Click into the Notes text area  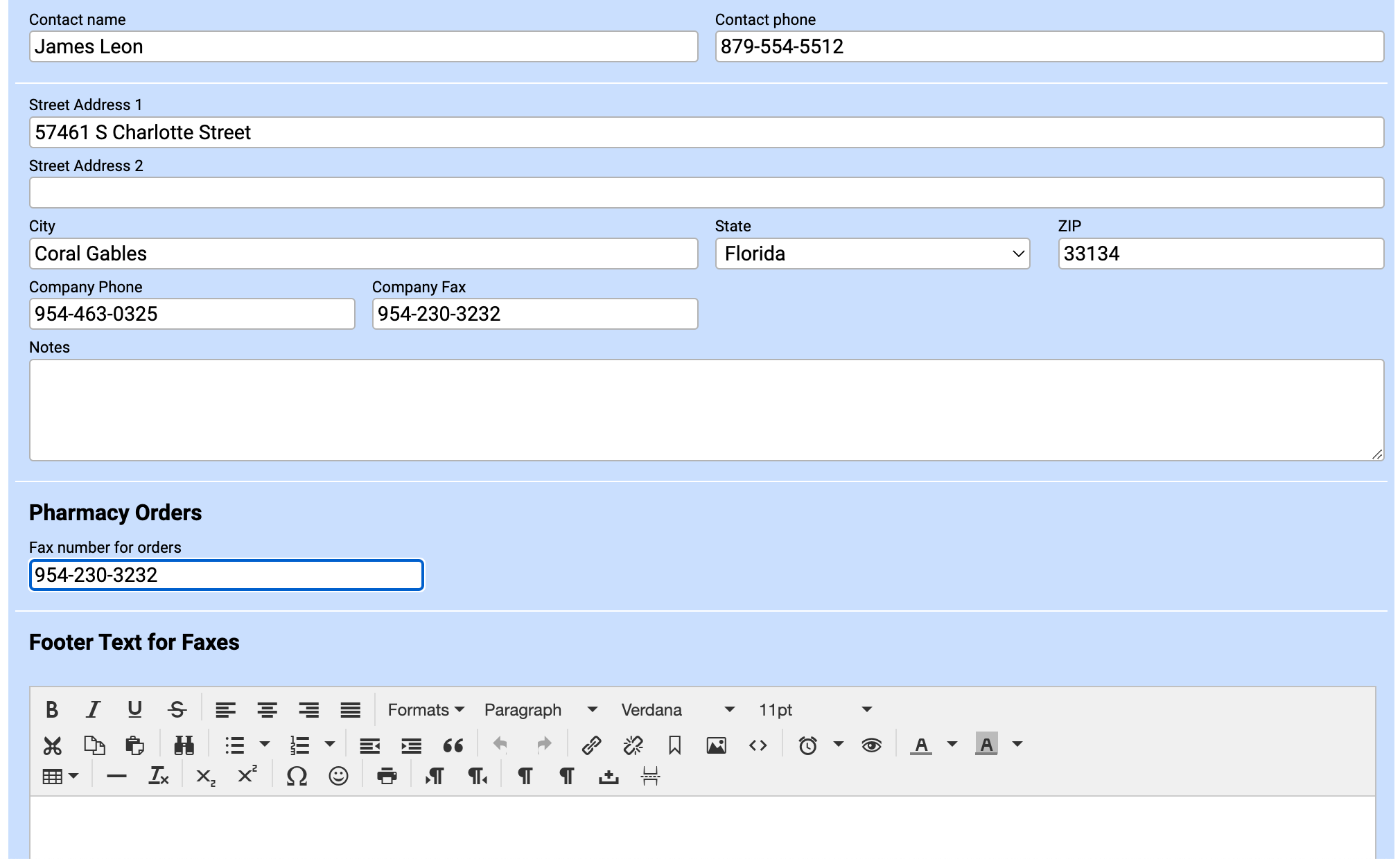click(706, 409)
